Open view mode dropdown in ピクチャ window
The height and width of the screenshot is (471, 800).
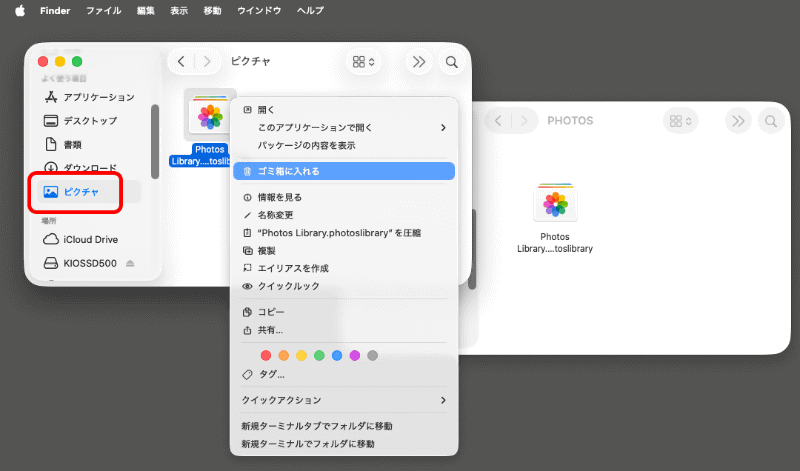[364, 62]
